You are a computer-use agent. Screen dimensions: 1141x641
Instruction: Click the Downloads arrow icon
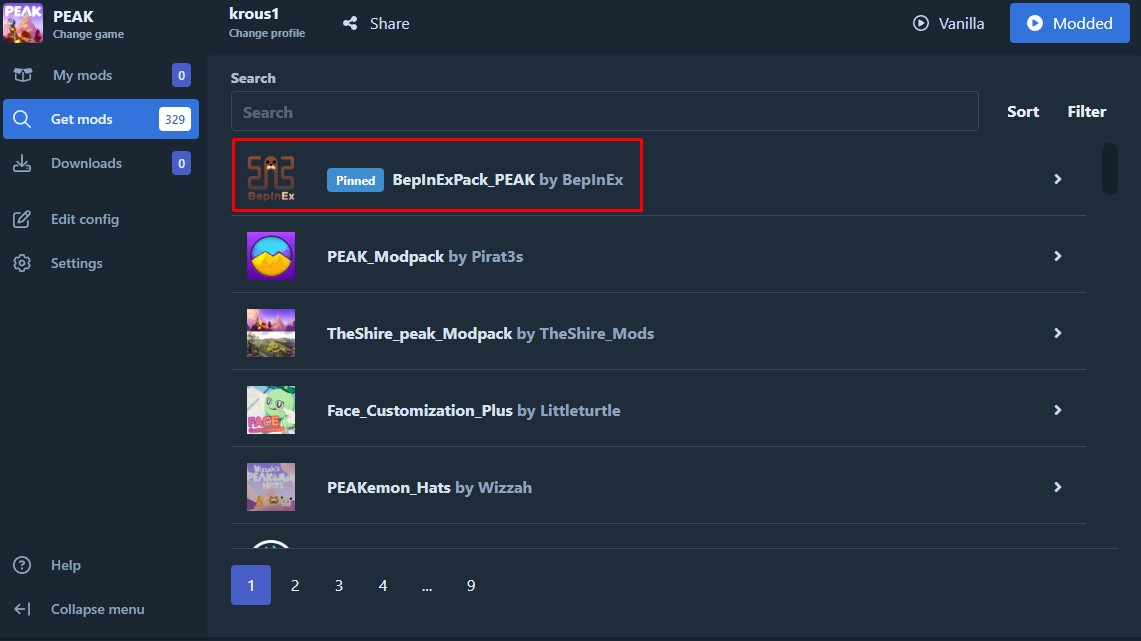tap(22, 163)
